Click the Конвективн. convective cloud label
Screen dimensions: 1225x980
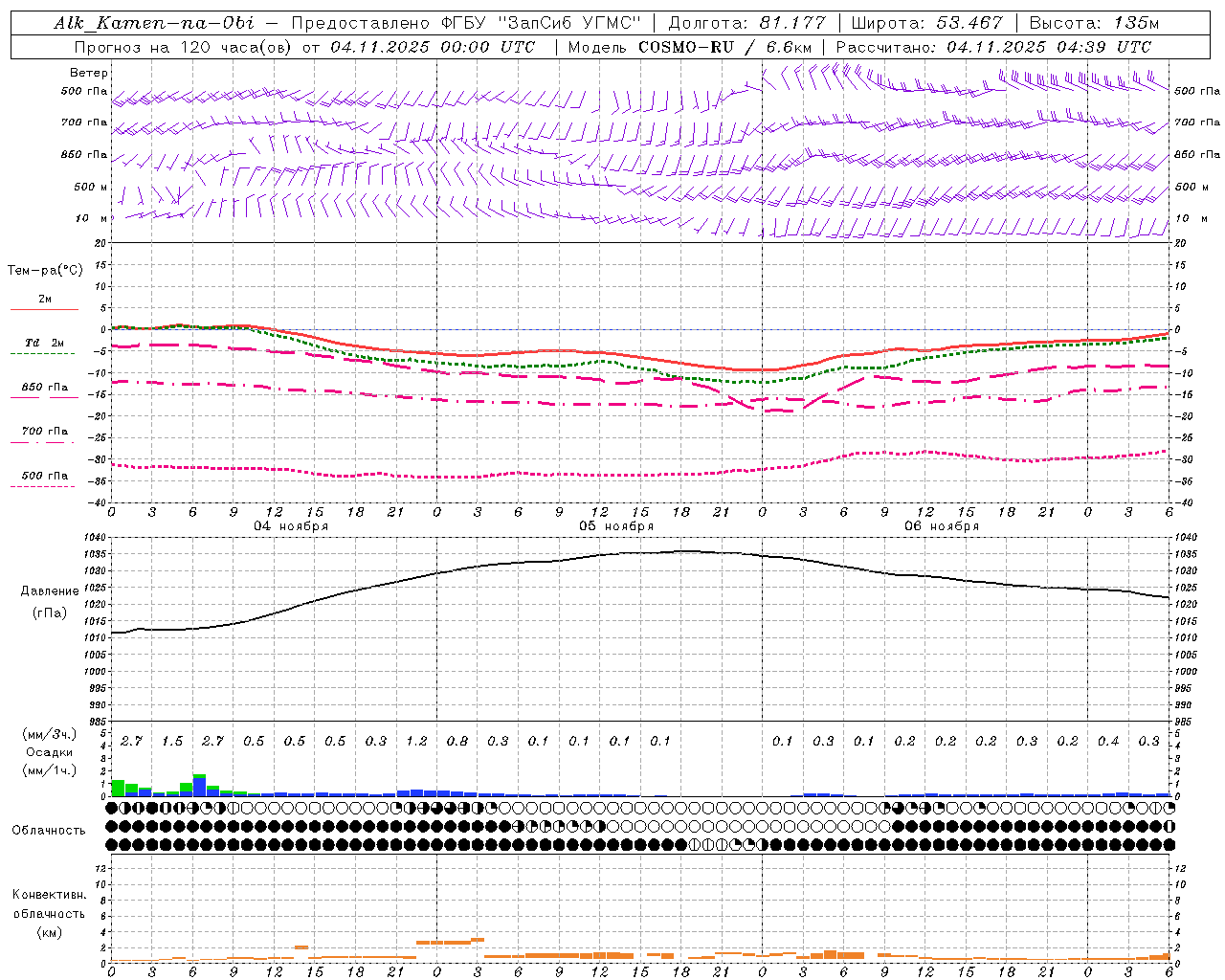[x=49, y=895]
